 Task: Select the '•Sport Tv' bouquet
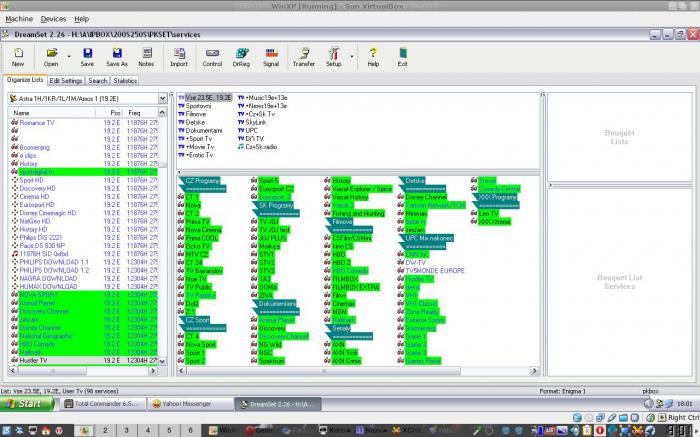[x=199, y=138]
